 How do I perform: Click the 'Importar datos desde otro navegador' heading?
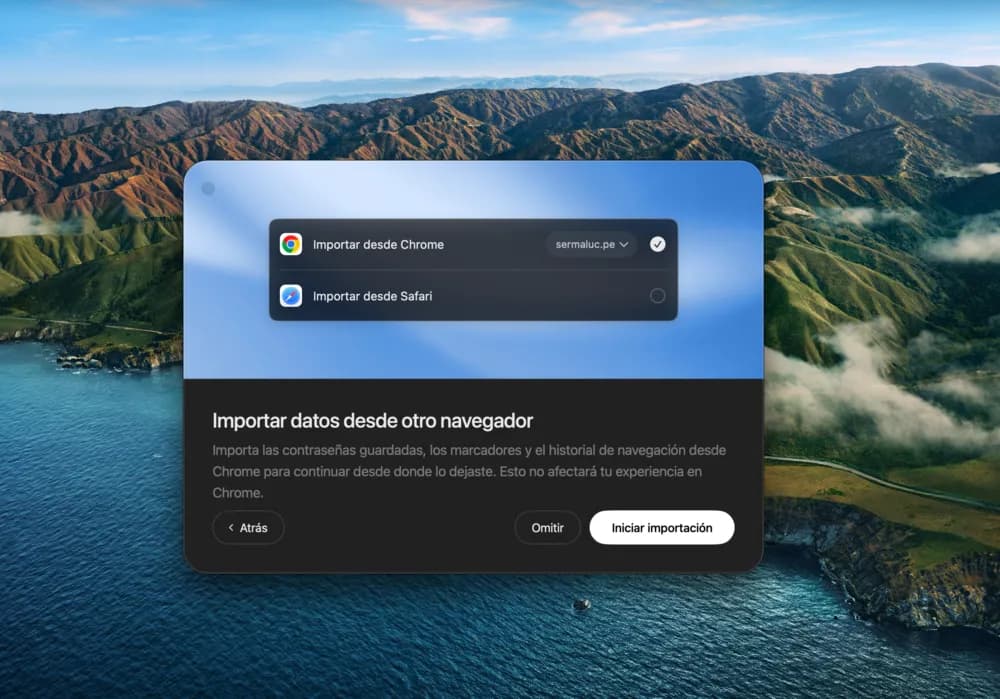372,420
